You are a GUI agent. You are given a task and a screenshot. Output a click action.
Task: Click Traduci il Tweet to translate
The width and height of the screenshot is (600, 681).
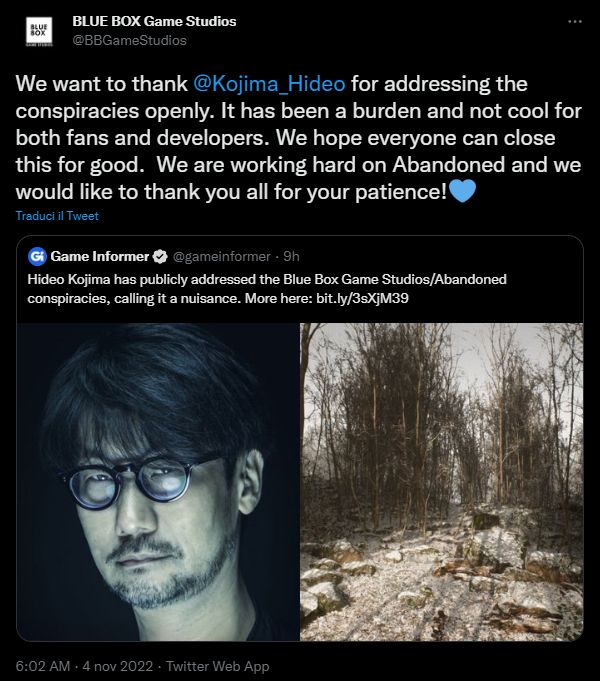click(x=57, y=216)
